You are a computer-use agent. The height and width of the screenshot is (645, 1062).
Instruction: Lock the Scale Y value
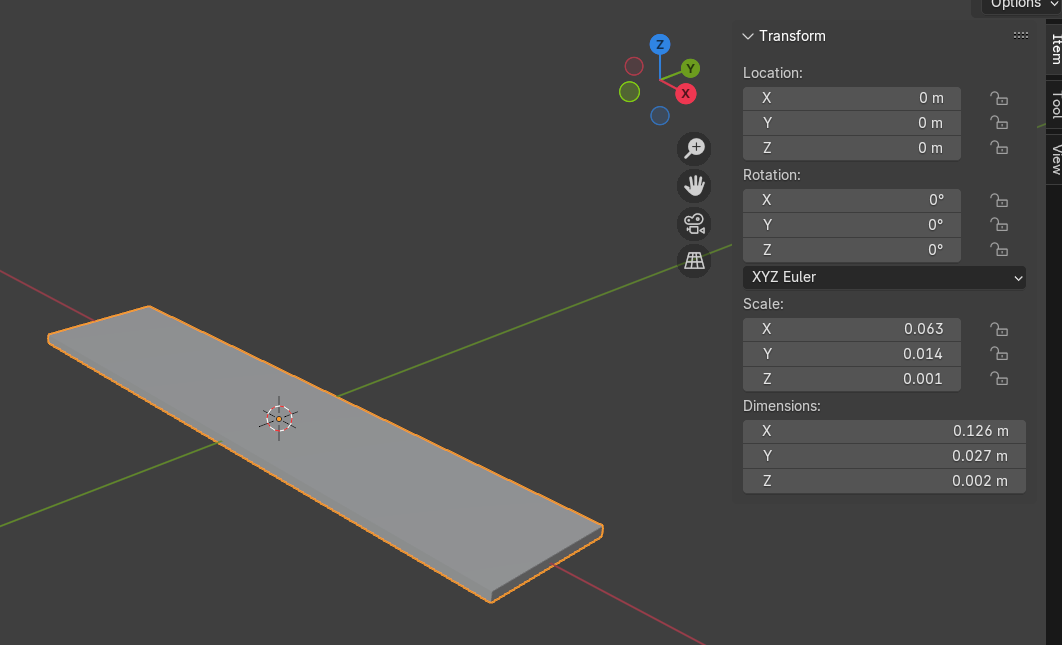998,354
